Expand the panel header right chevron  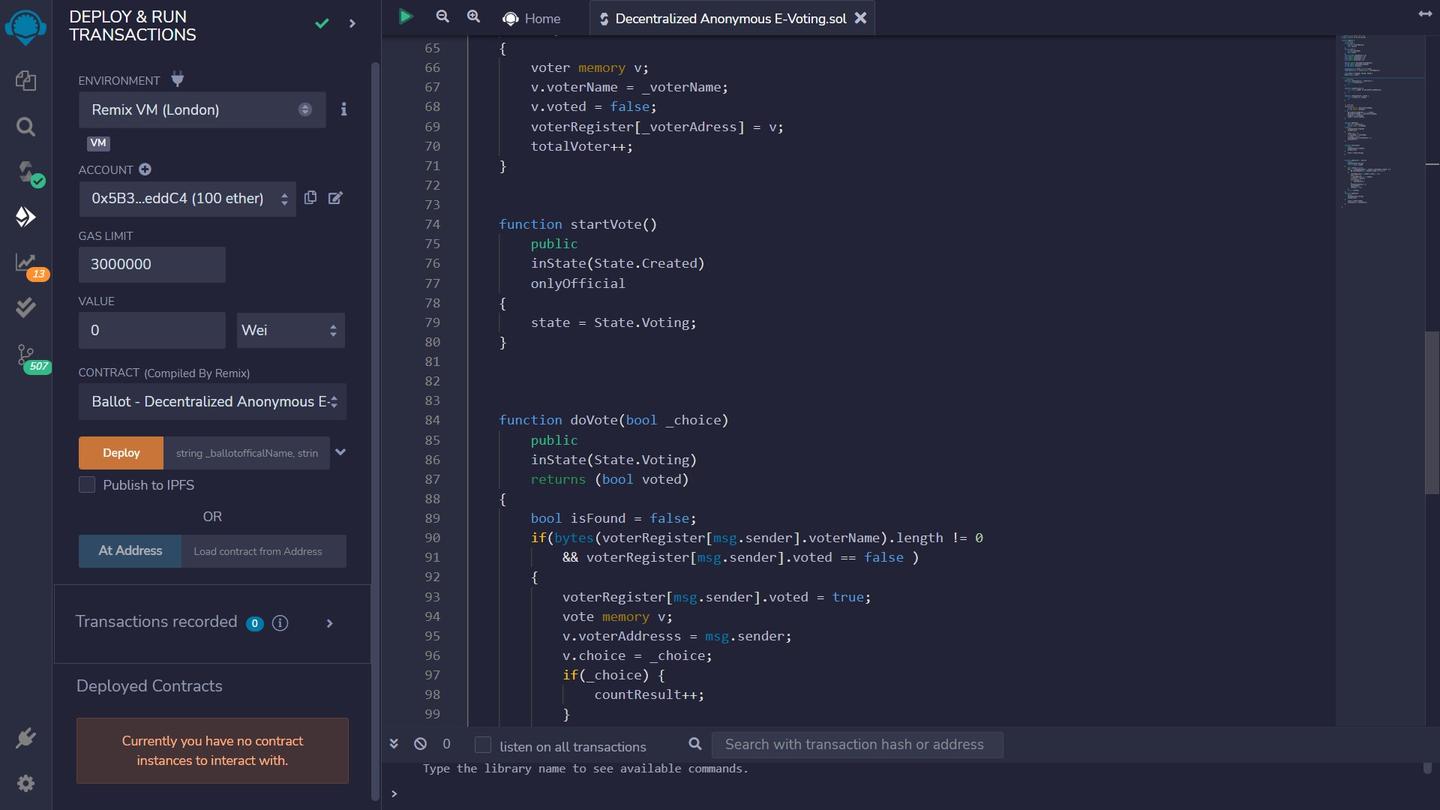pos(352,23)
